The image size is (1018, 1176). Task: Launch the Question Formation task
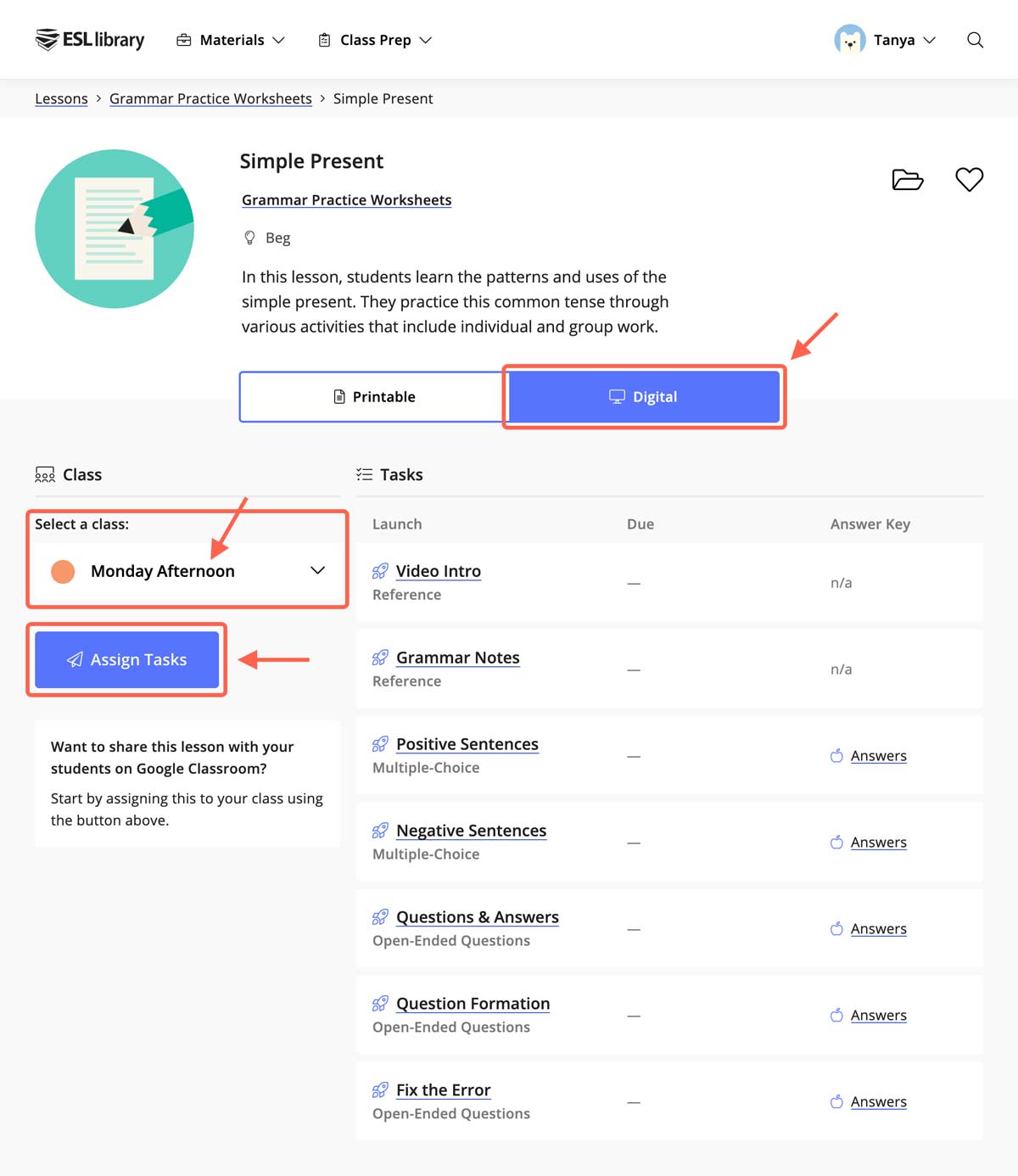473,1004
